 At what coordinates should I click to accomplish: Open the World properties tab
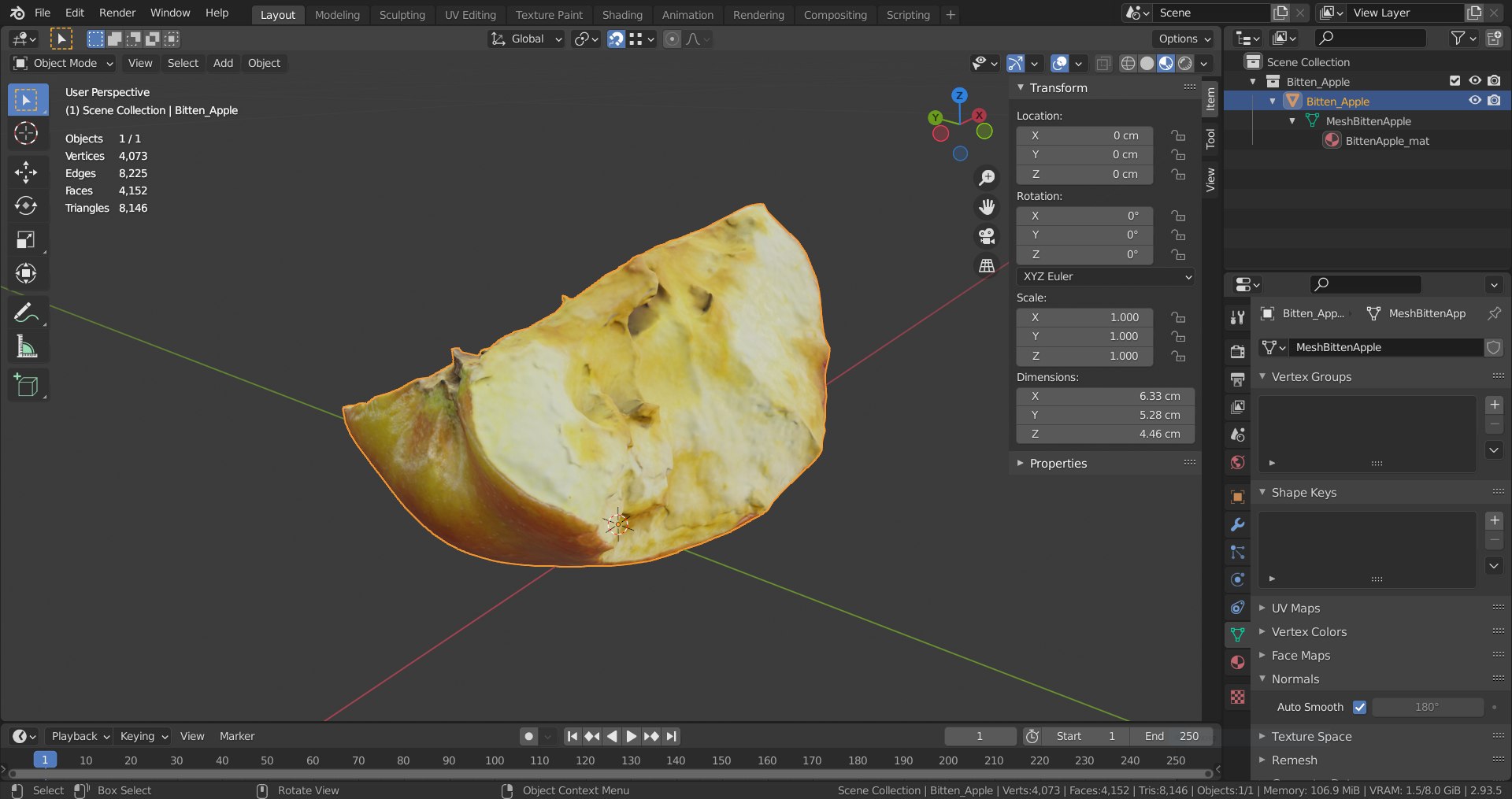pyautogui.click(x=1237, y=462)
